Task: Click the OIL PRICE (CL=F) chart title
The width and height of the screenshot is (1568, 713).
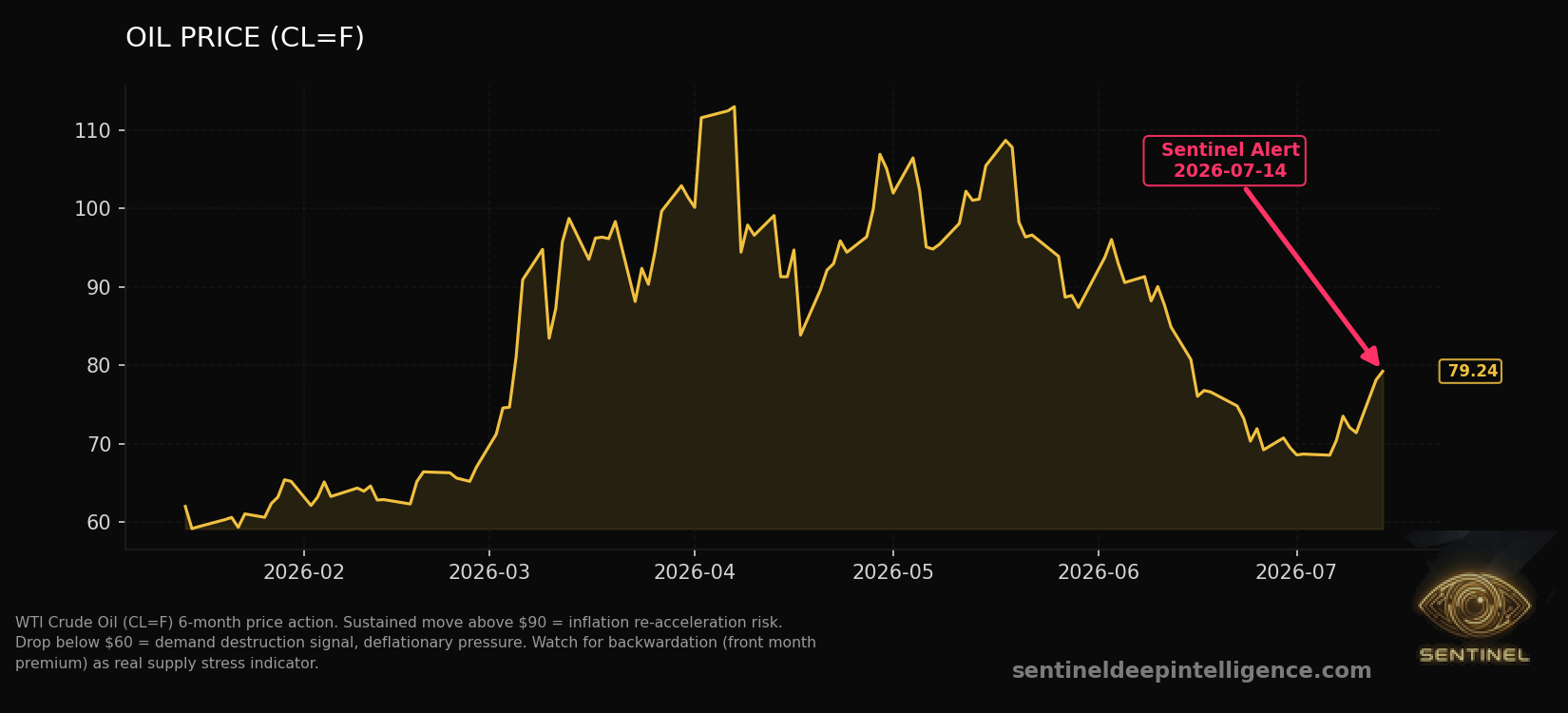Action: (x=245, y=38)
